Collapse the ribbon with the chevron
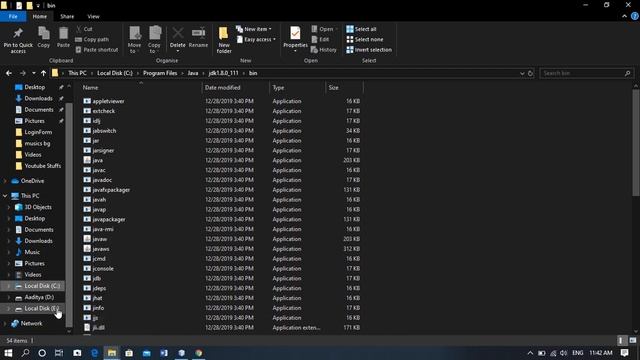Viewport: 640px width, 360px height. [624, 16]
